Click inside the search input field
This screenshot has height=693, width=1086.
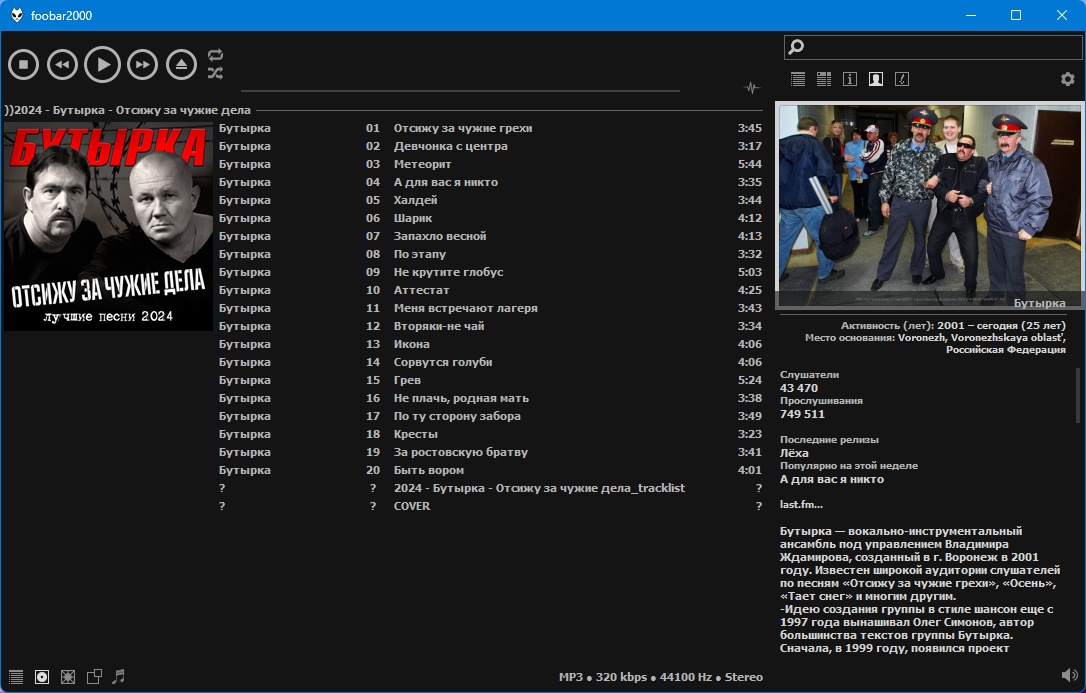(x=940, y=47)
